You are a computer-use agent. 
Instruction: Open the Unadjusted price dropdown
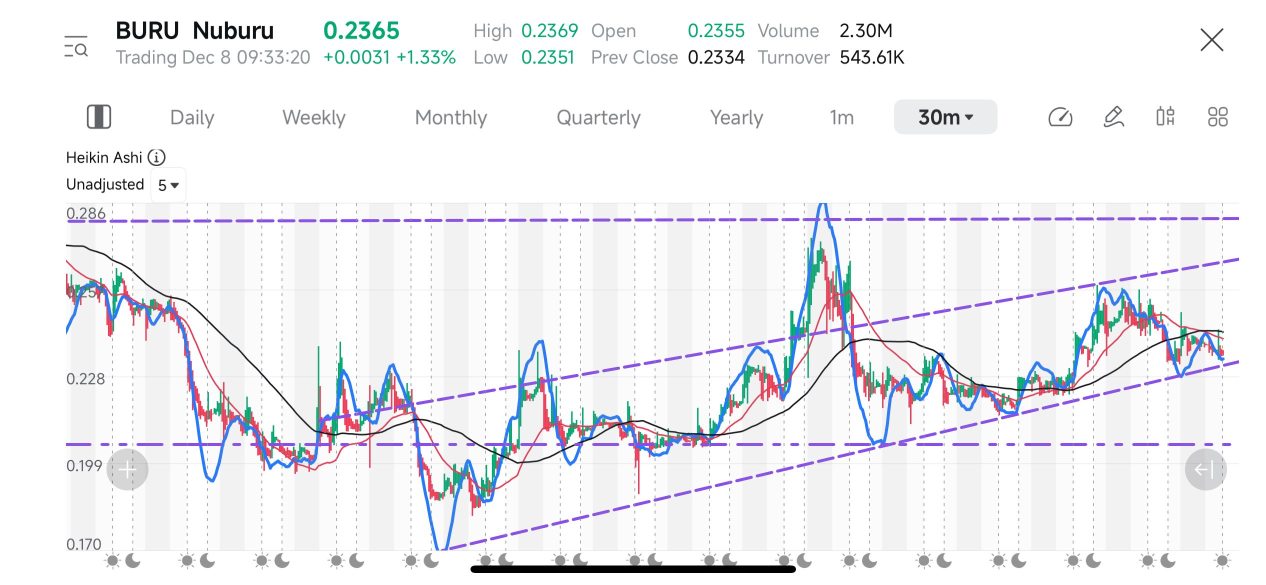105,185
